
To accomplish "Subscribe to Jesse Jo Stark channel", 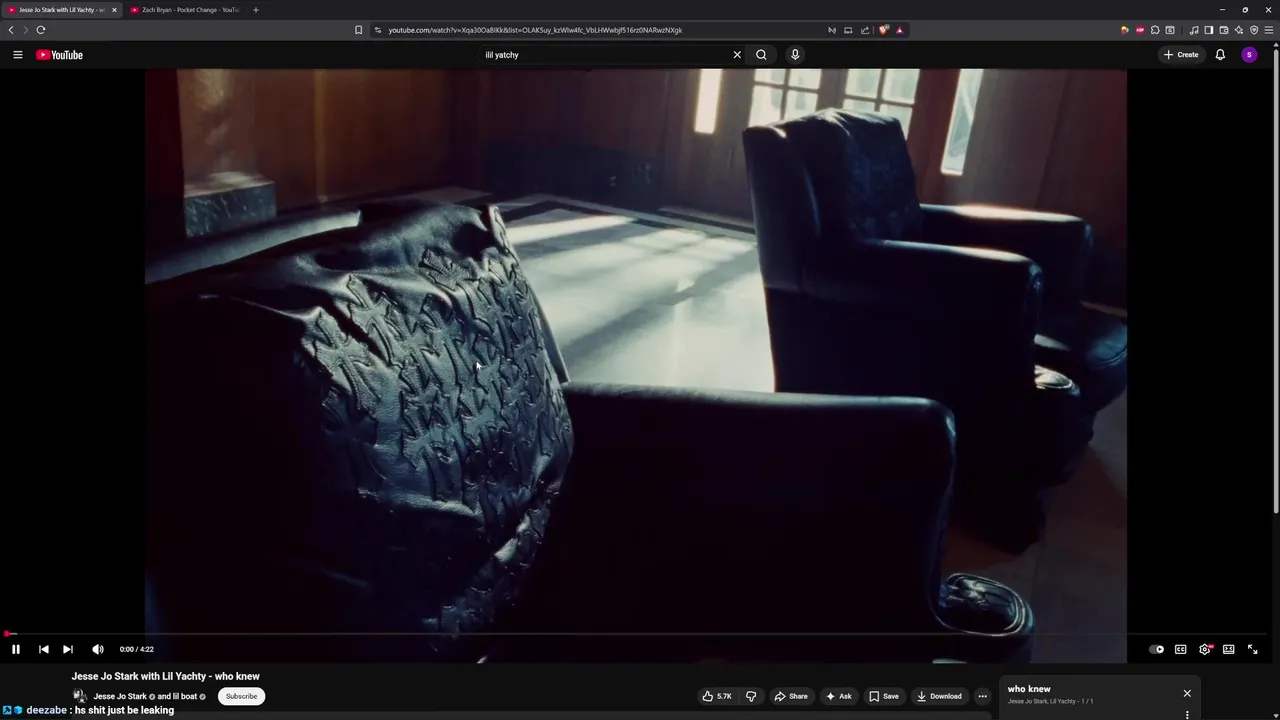I will 241,696.
